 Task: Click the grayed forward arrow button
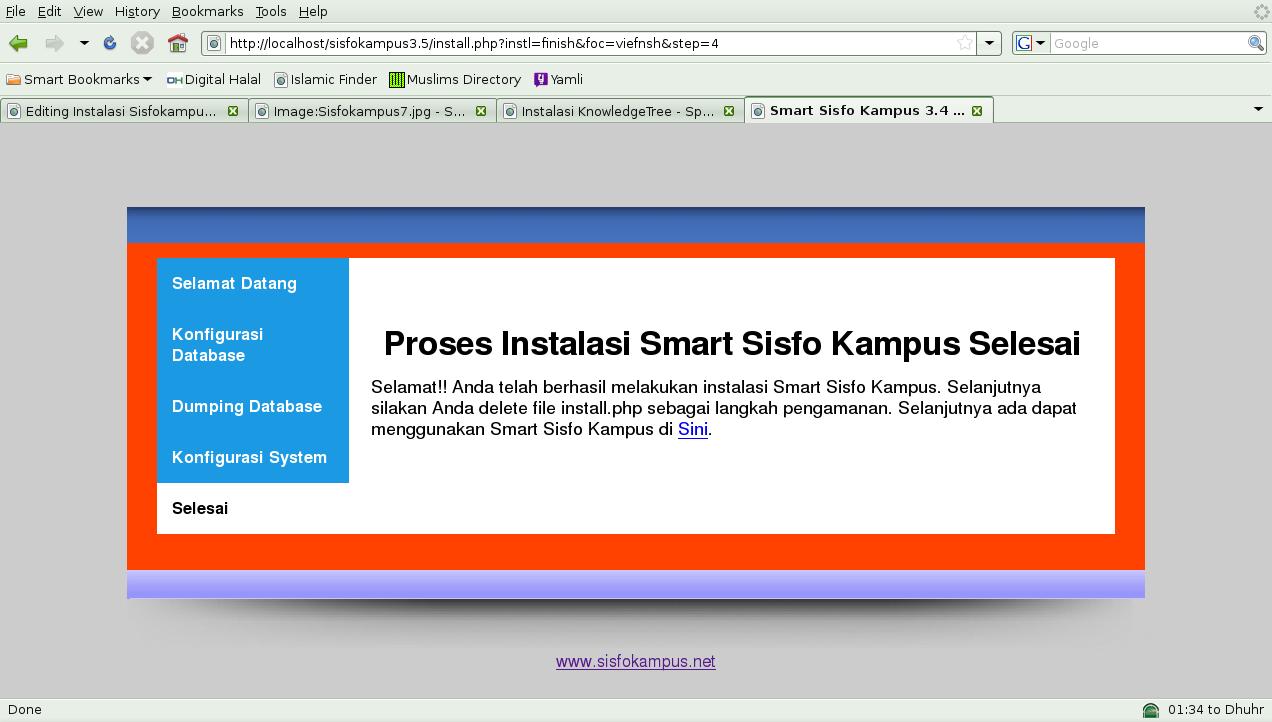54,43
